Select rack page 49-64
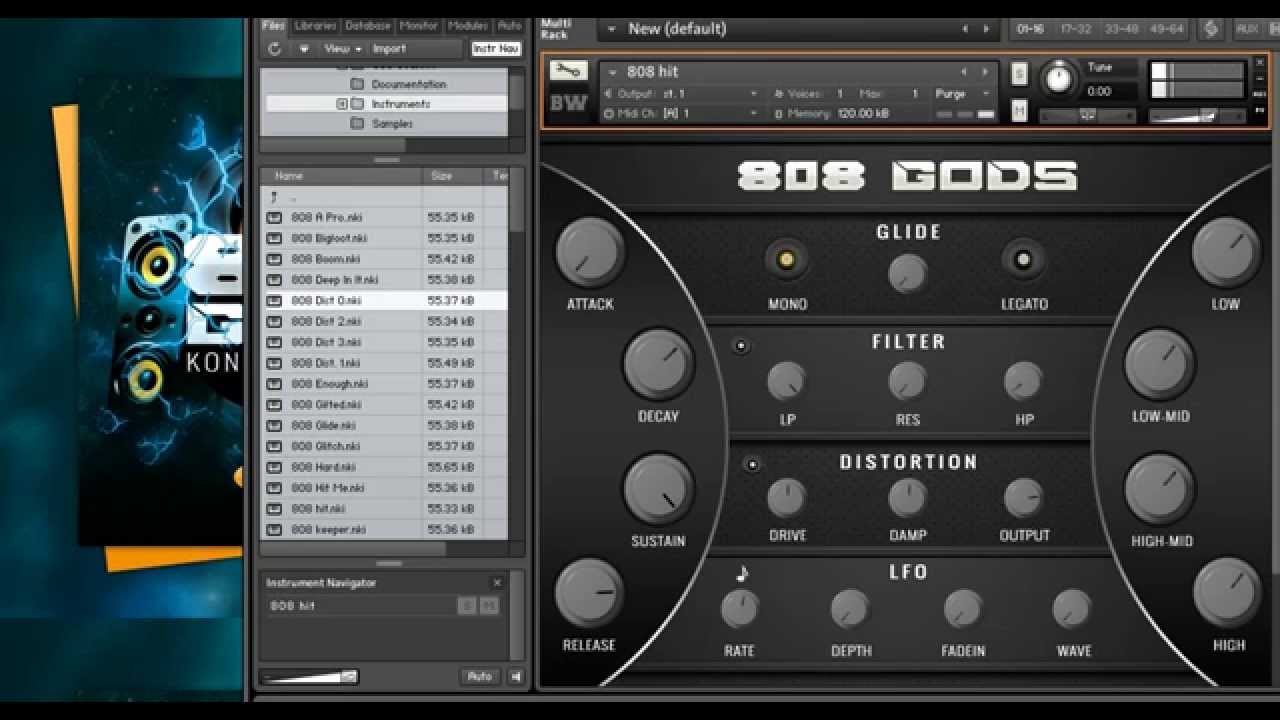The height and width of the screenshot is (720, 1280). point(1167,29)
